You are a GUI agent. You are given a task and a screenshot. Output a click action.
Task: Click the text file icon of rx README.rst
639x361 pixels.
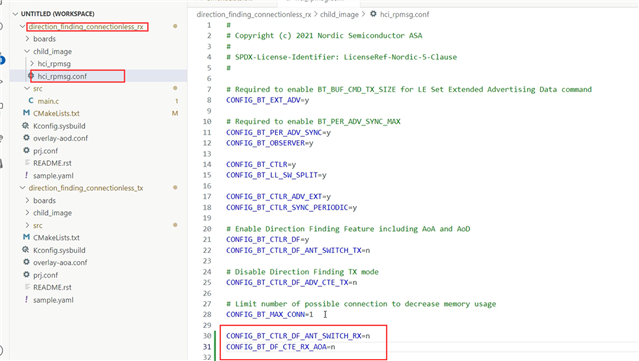tap(27, 163)
